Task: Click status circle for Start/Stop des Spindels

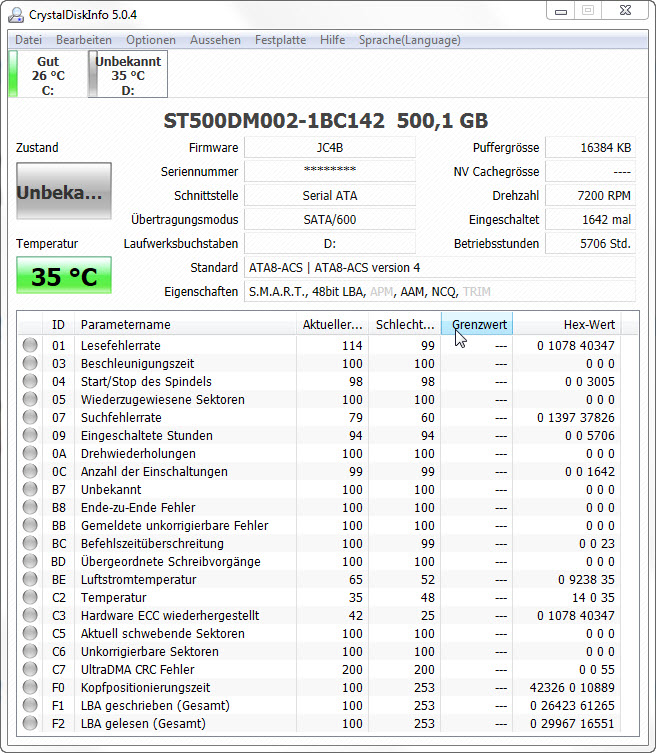Action: [30, 381]
